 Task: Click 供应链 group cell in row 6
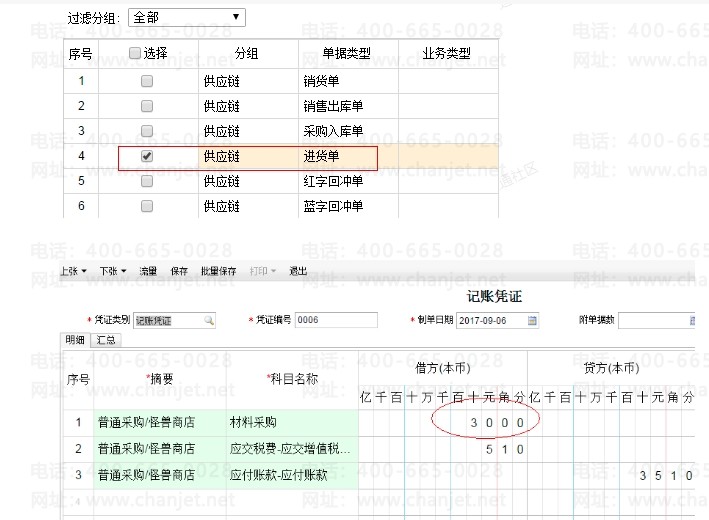(x=248, y=206)
